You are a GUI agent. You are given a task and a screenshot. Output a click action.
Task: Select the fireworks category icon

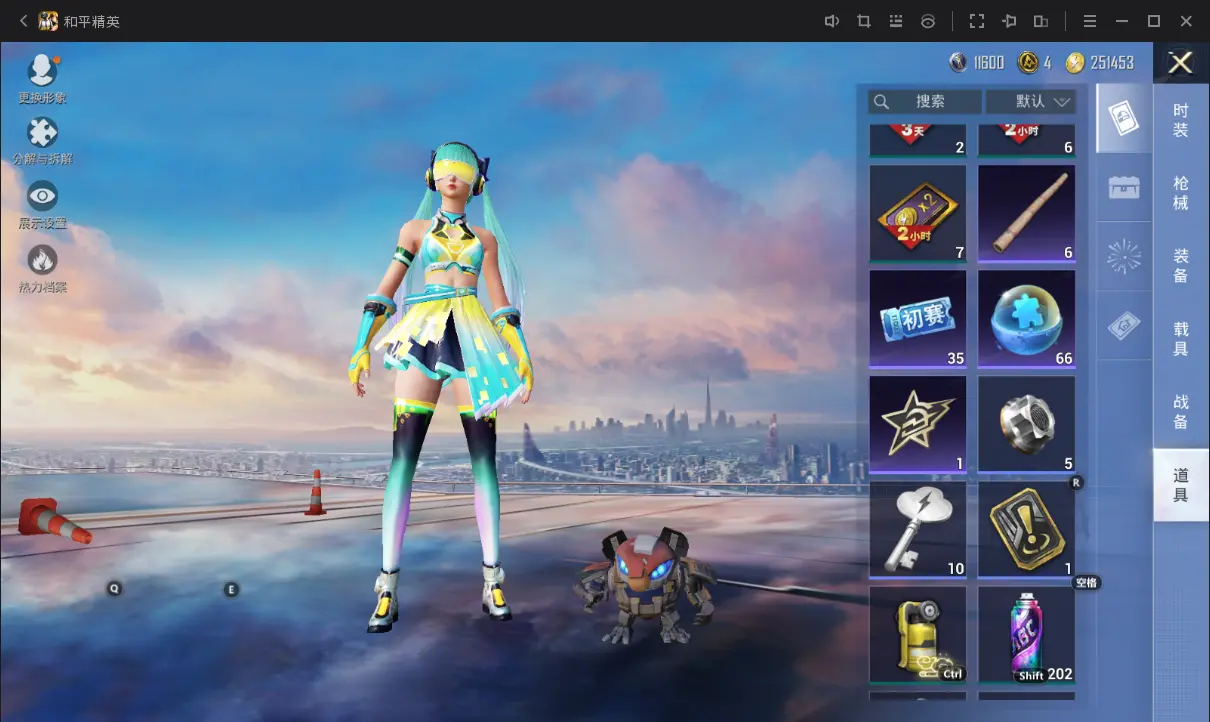coord(1124,257)
